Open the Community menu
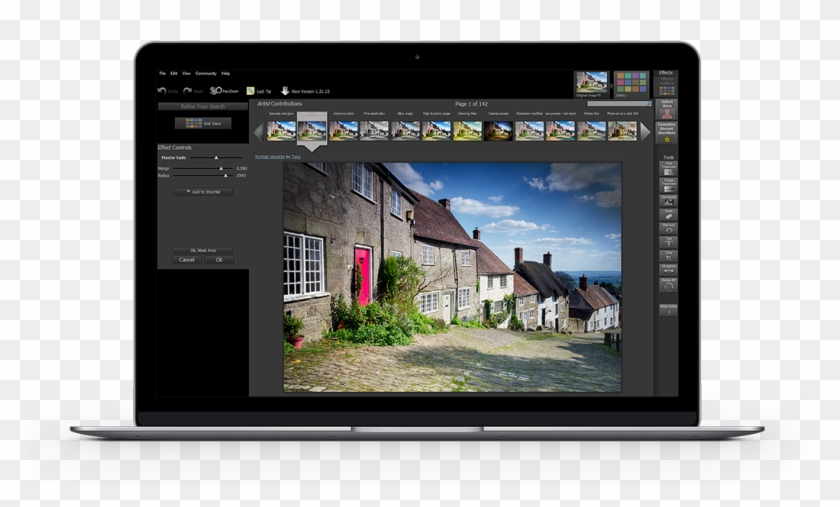Screen dimensions: 840x507 [x=206, y=73]
